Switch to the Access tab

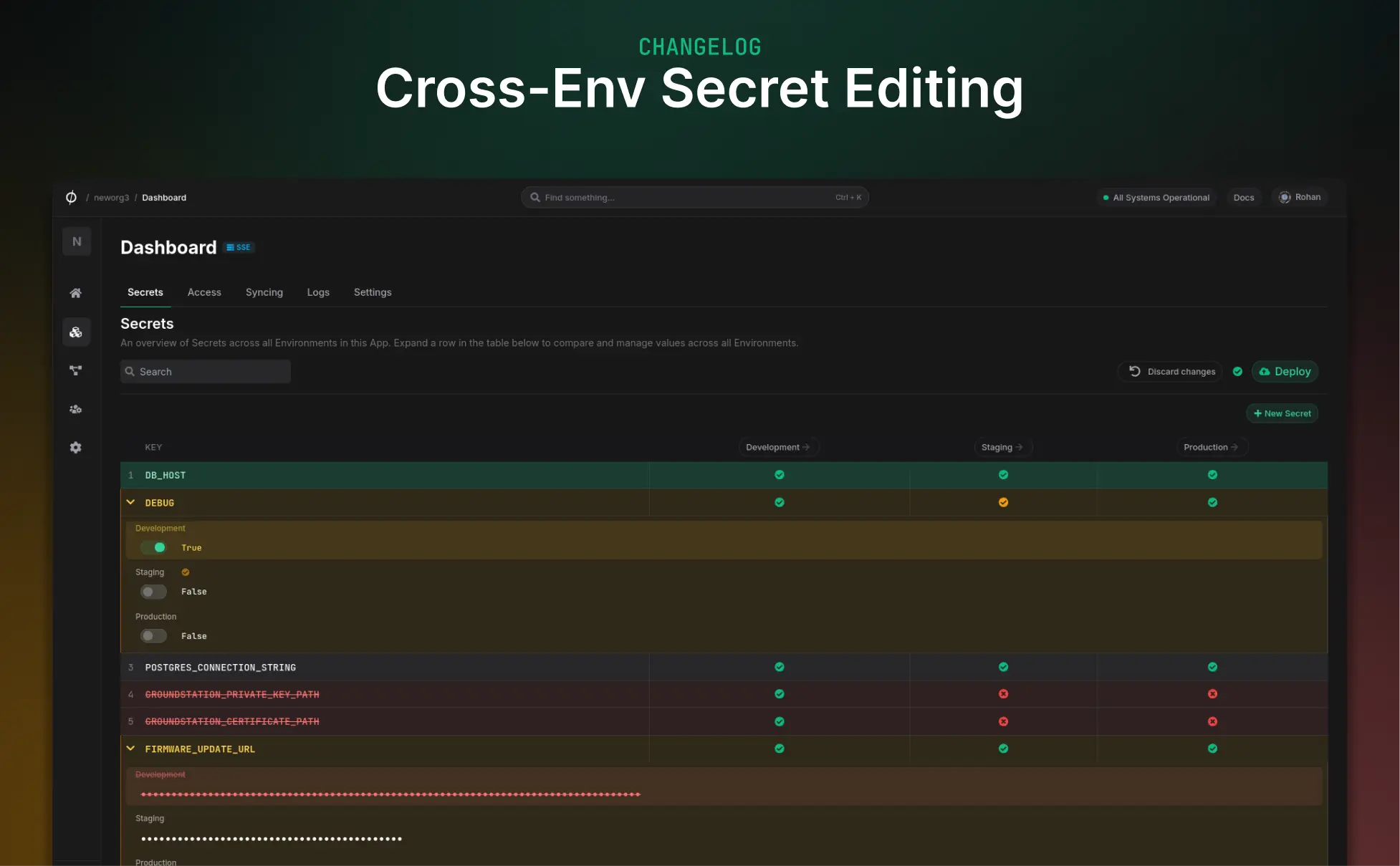204,292
